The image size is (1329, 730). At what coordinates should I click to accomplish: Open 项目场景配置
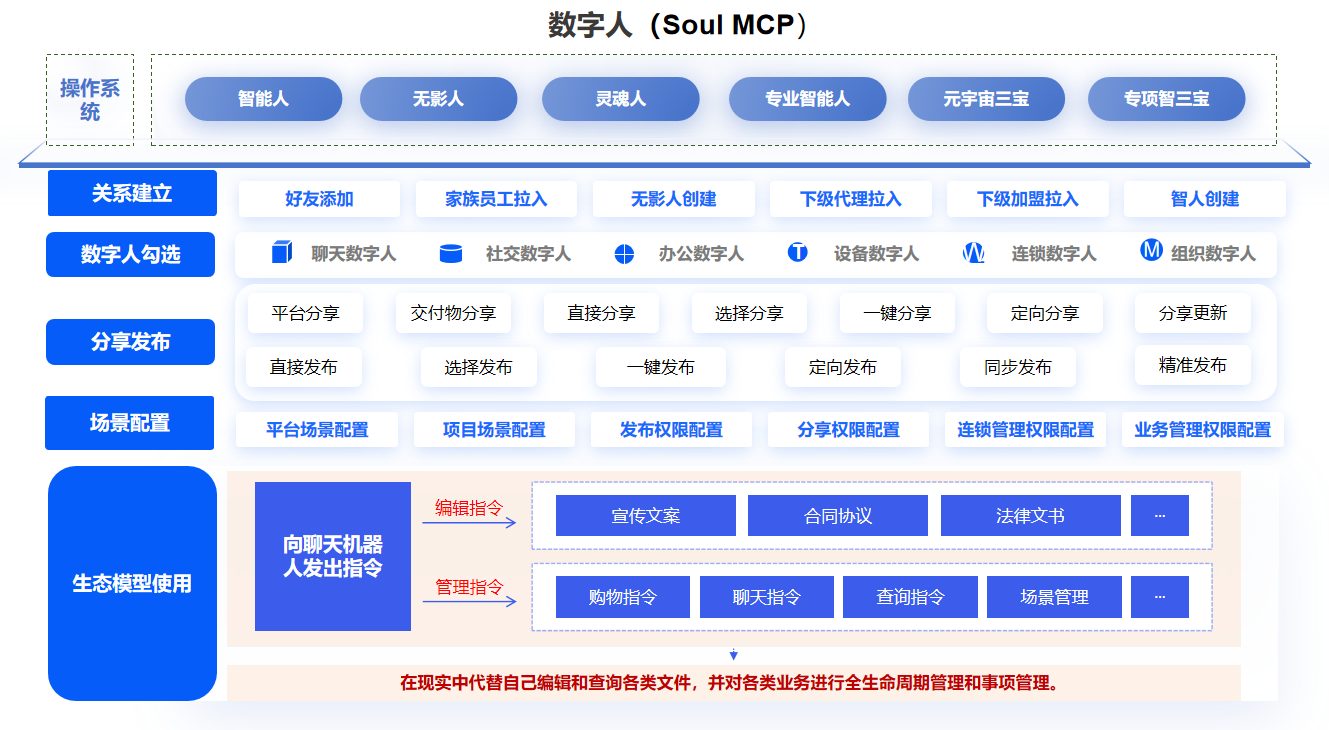click(494, 430)
